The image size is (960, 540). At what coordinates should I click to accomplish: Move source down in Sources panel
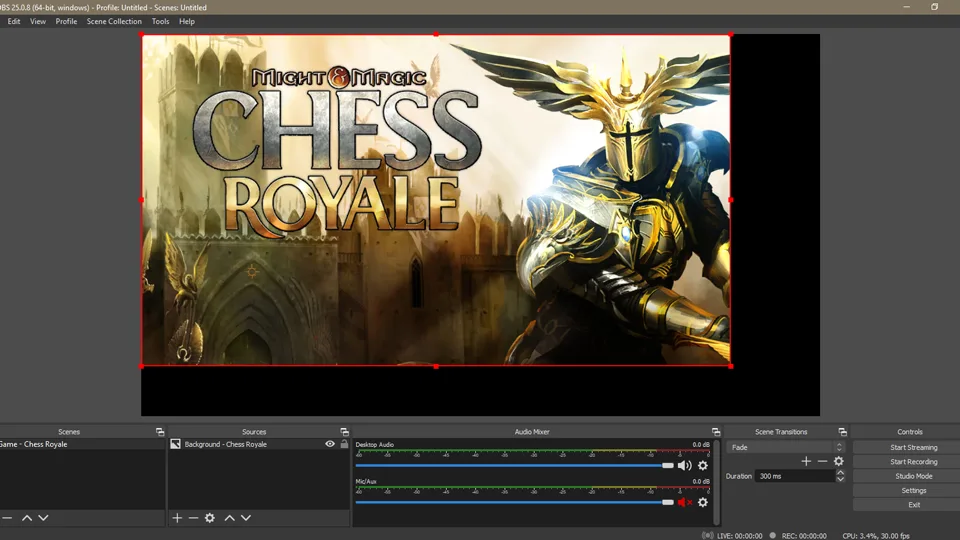tap(246, 518)
